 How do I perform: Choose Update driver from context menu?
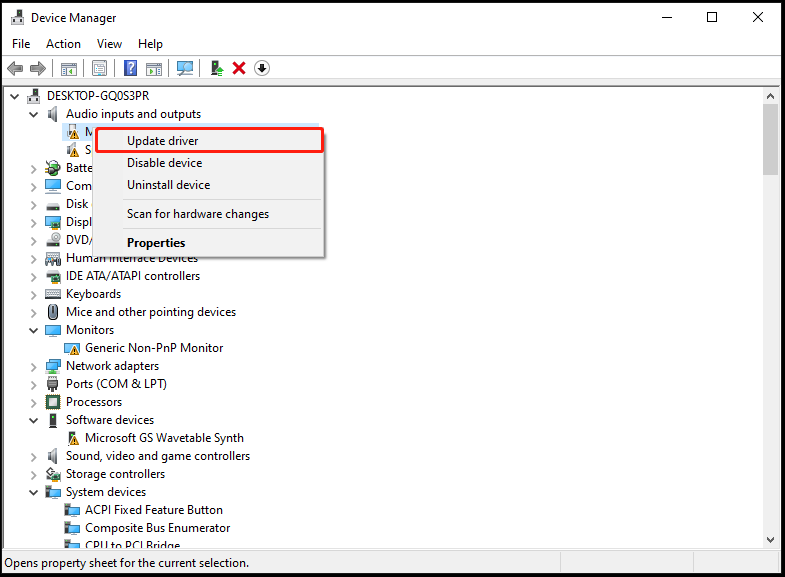click(x=209, y=141)
